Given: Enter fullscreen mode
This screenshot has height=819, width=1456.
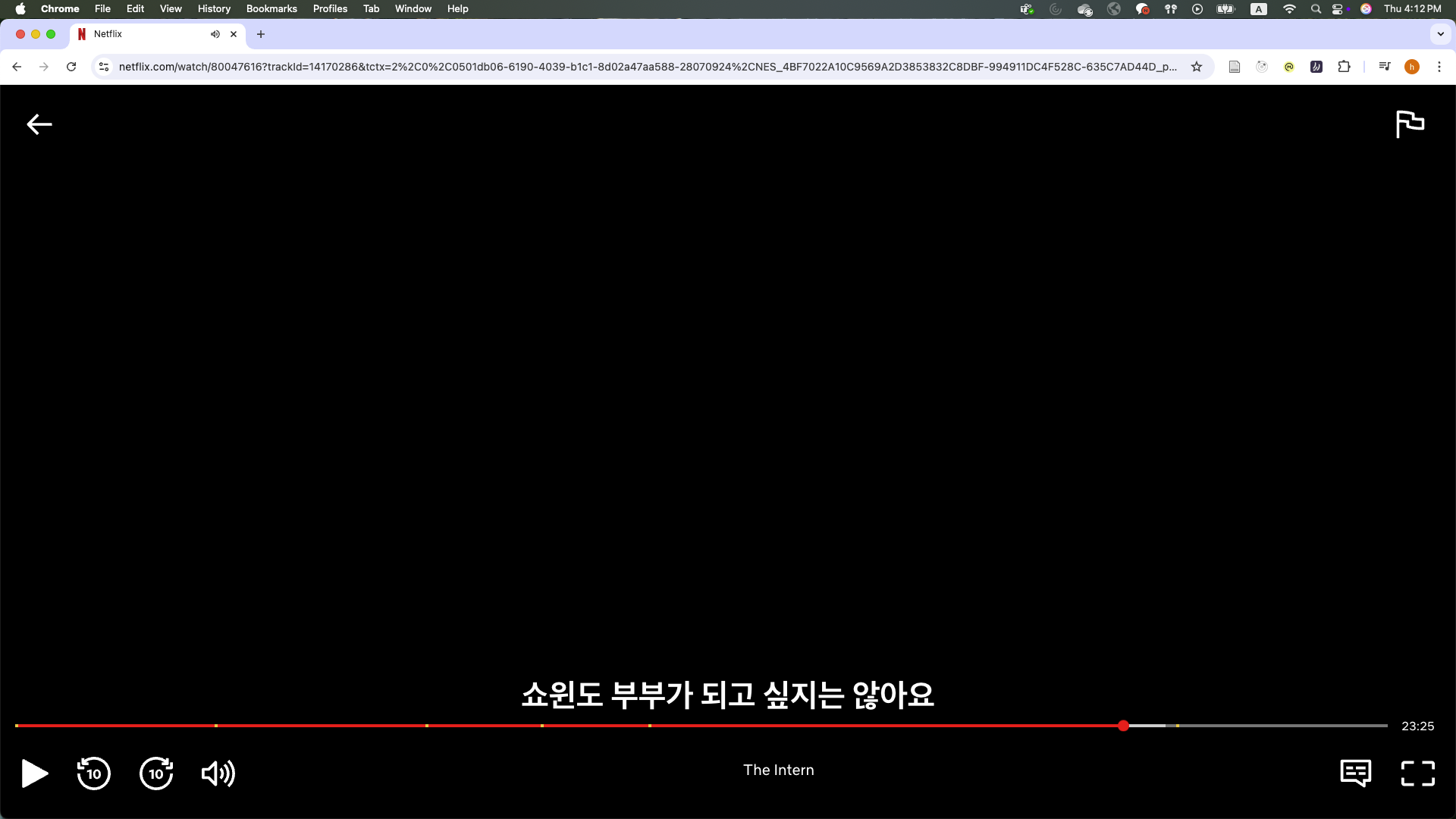Looking at the screenshot, I should pos(1417,773).
